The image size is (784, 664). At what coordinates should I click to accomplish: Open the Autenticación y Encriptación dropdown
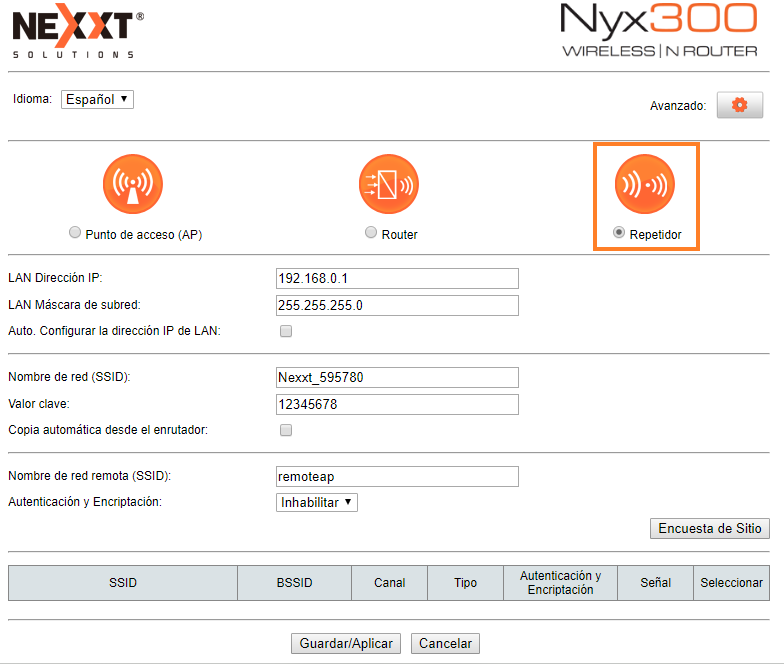pyautogui.click(x=317, y=502)
